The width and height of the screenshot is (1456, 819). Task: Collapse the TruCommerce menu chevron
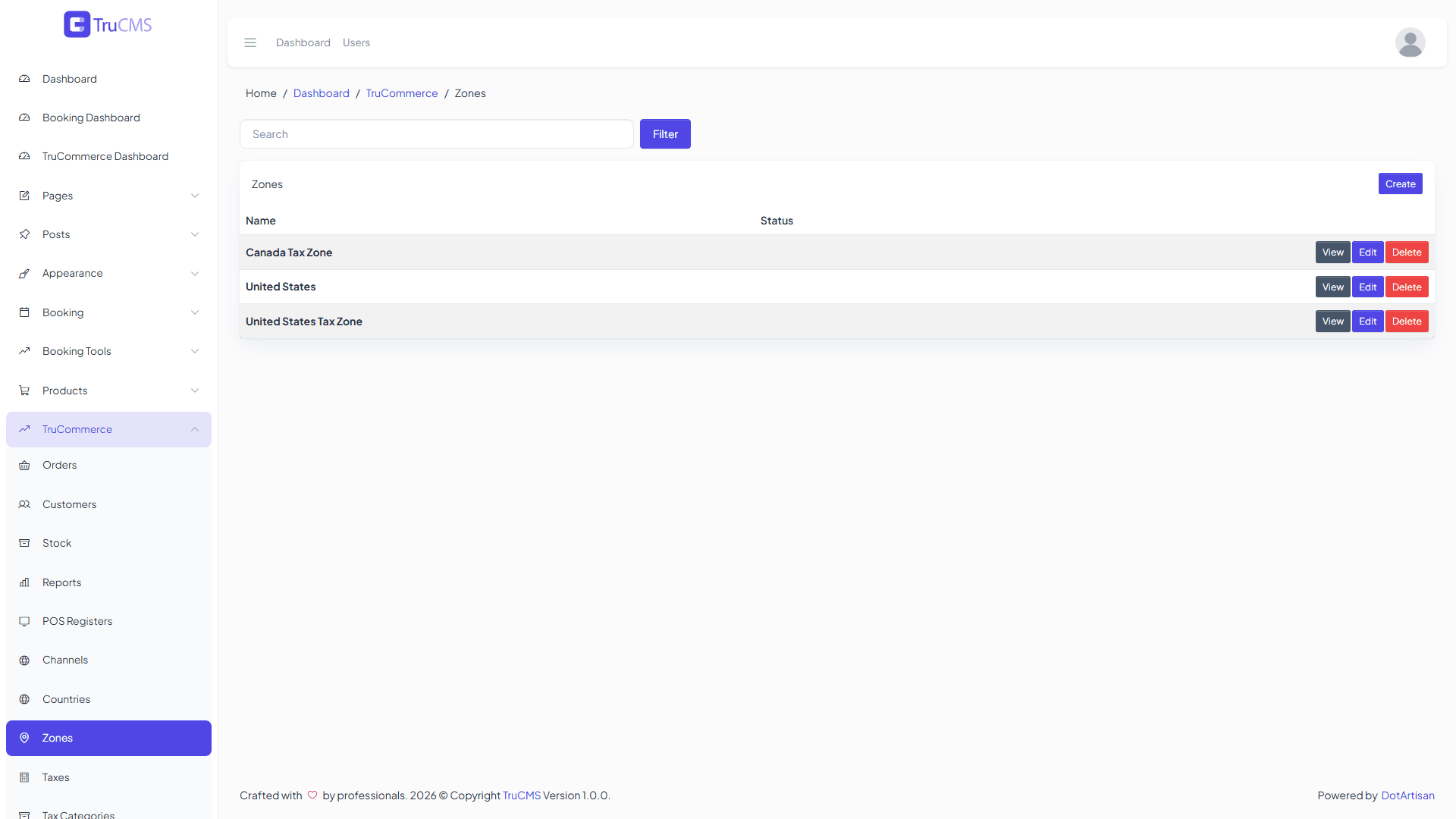(195, 429)
